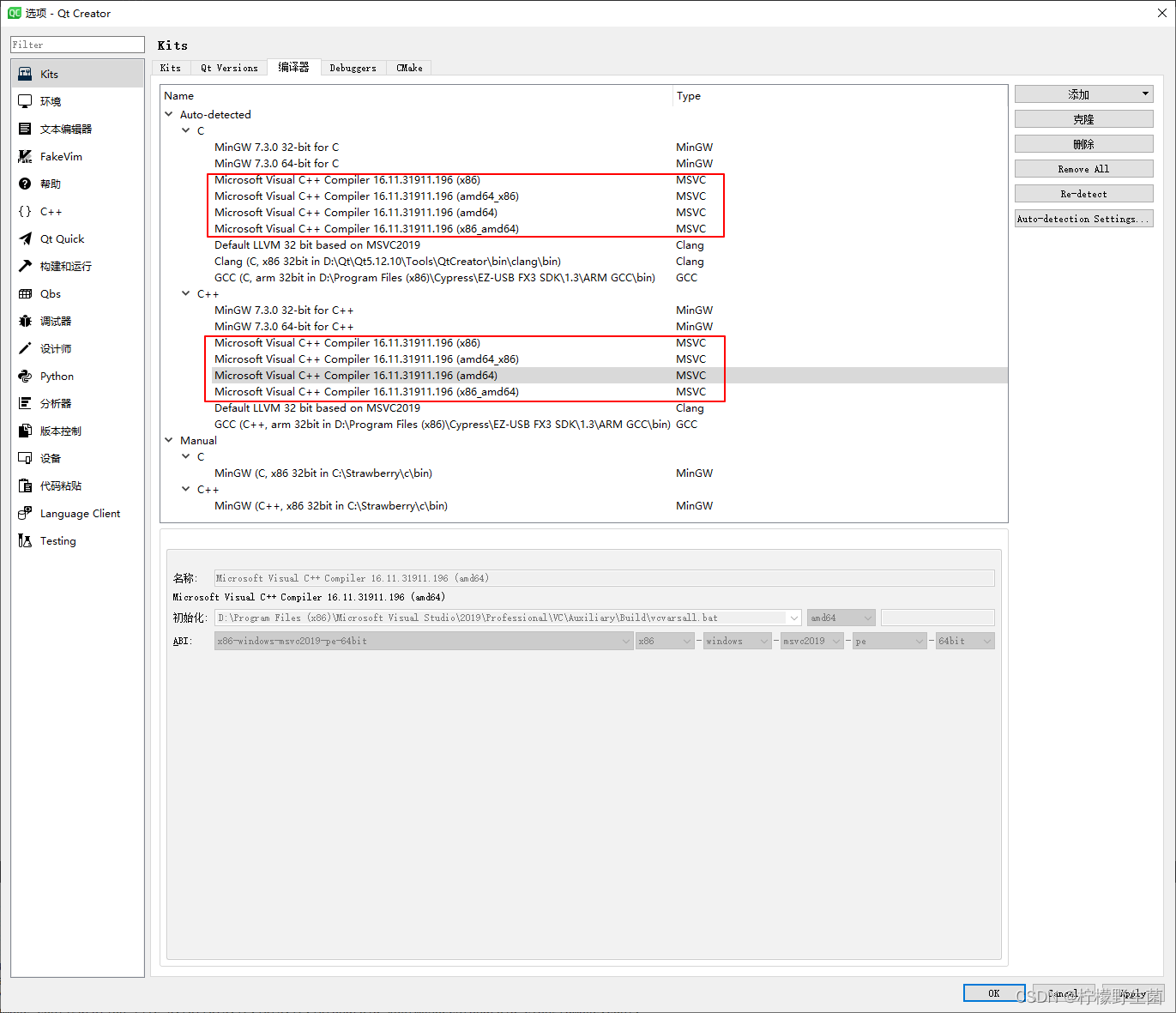Click the 克隆 clone button
Image resolution: width=1176 pixels, height=1013 pixels.
(1083, 119)
